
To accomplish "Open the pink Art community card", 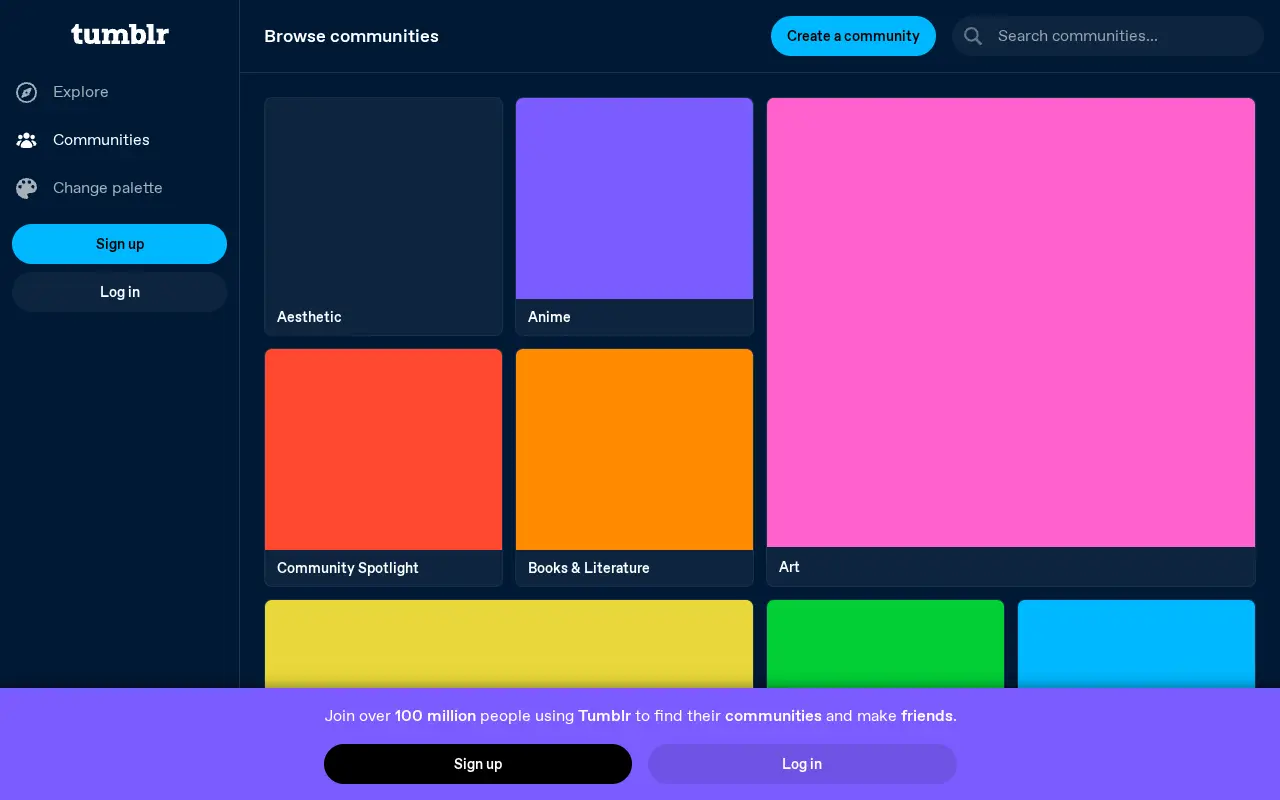I will pos(1011,342).
